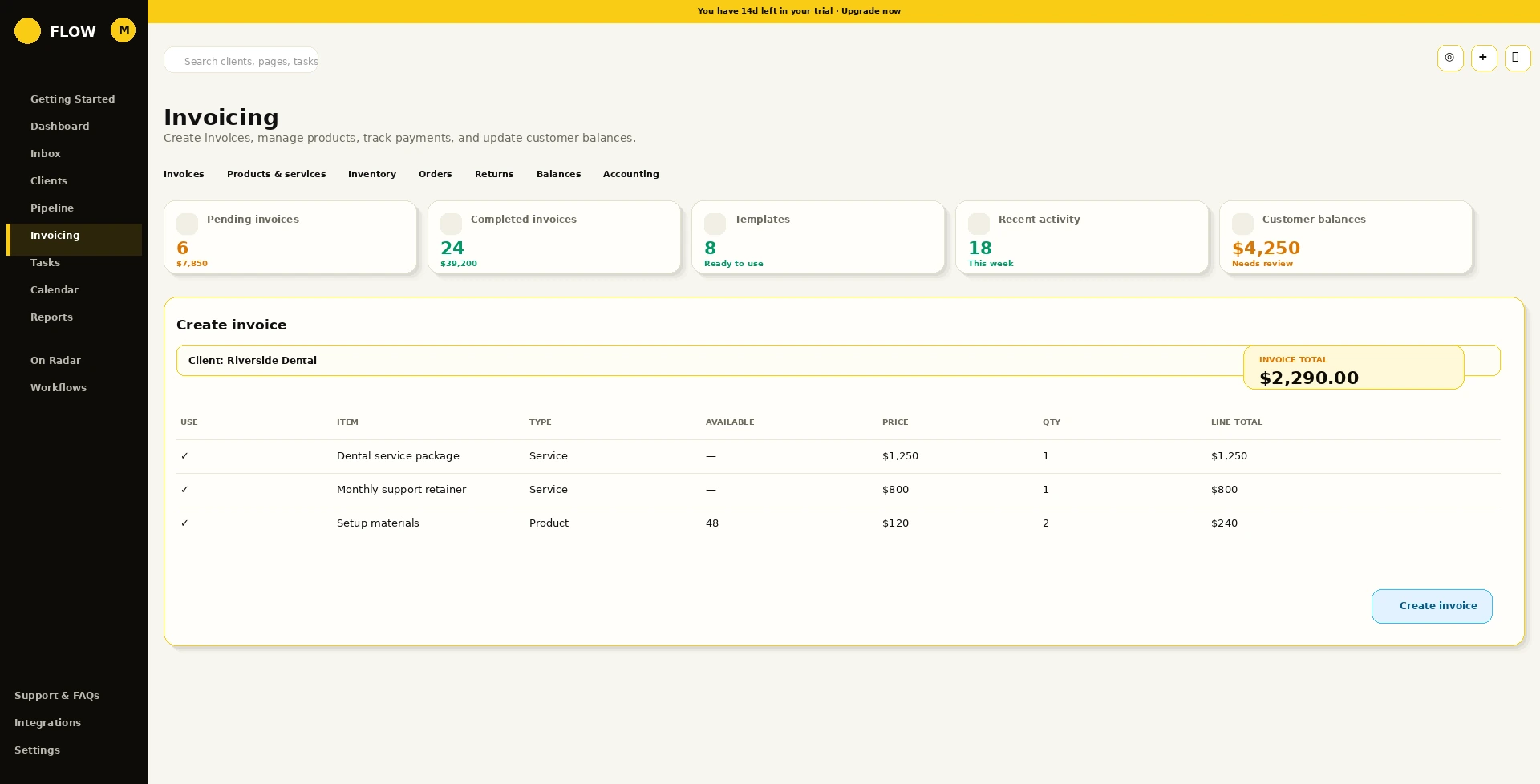
Task: Navigate to Pipeline in the sidebar
Action: pyautogui.click(x=52, y=208)
